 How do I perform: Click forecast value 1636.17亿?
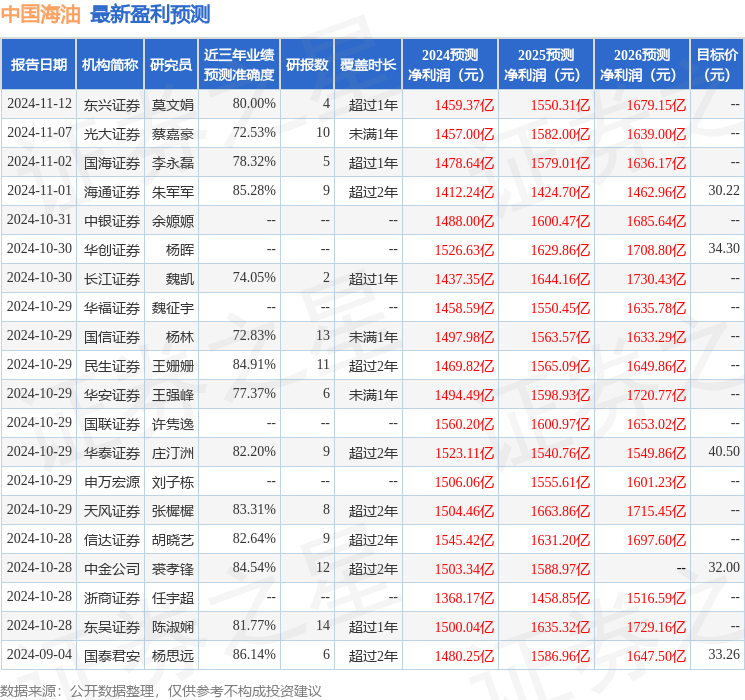click(x=656, y=163)
